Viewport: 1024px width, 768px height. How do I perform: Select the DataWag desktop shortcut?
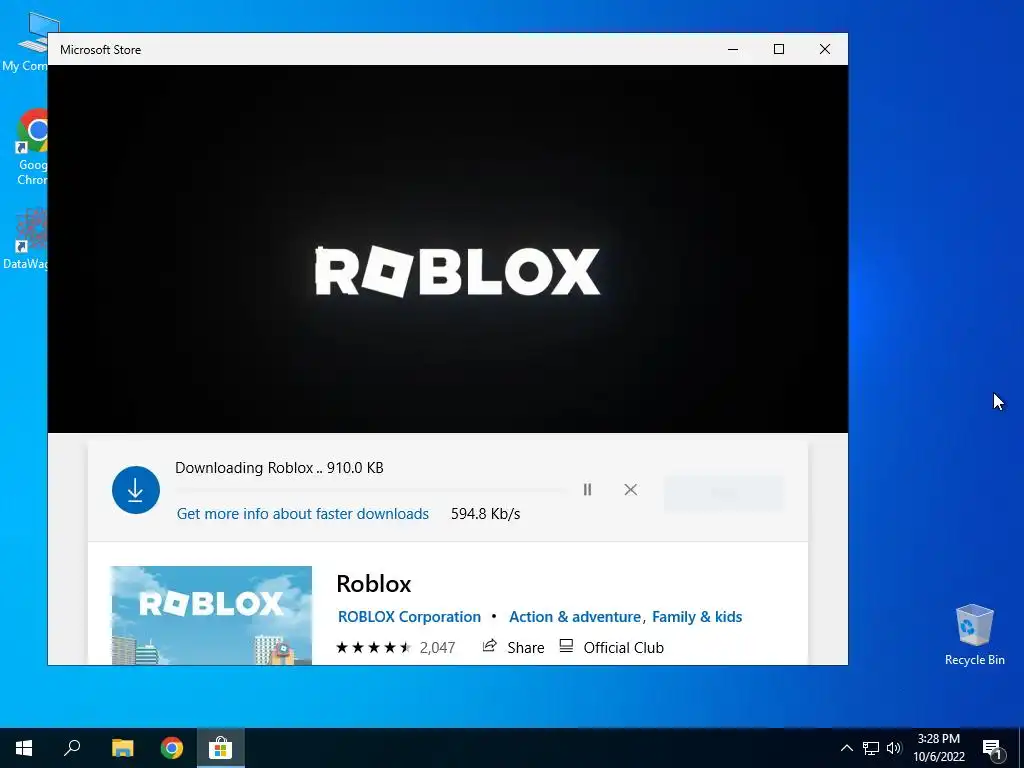(26, 239)
